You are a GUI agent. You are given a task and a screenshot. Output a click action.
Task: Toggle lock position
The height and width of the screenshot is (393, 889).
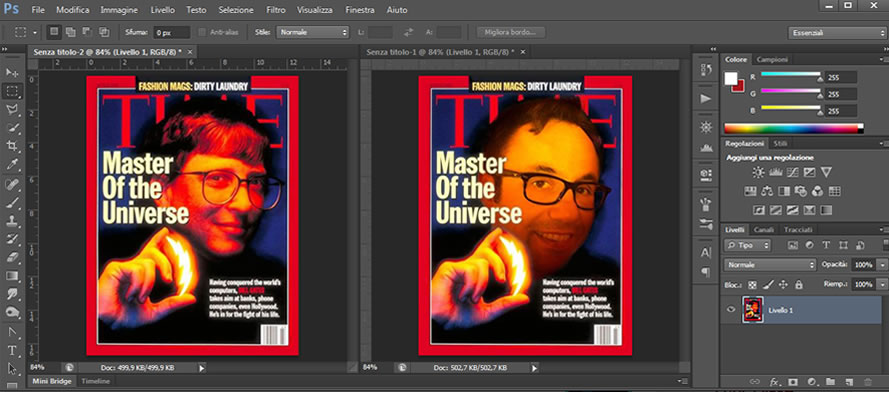(784, 284)
